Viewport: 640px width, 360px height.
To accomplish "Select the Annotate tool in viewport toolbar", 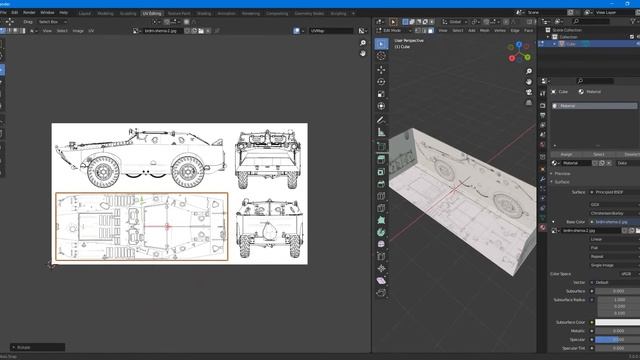I will click(381, 120).
